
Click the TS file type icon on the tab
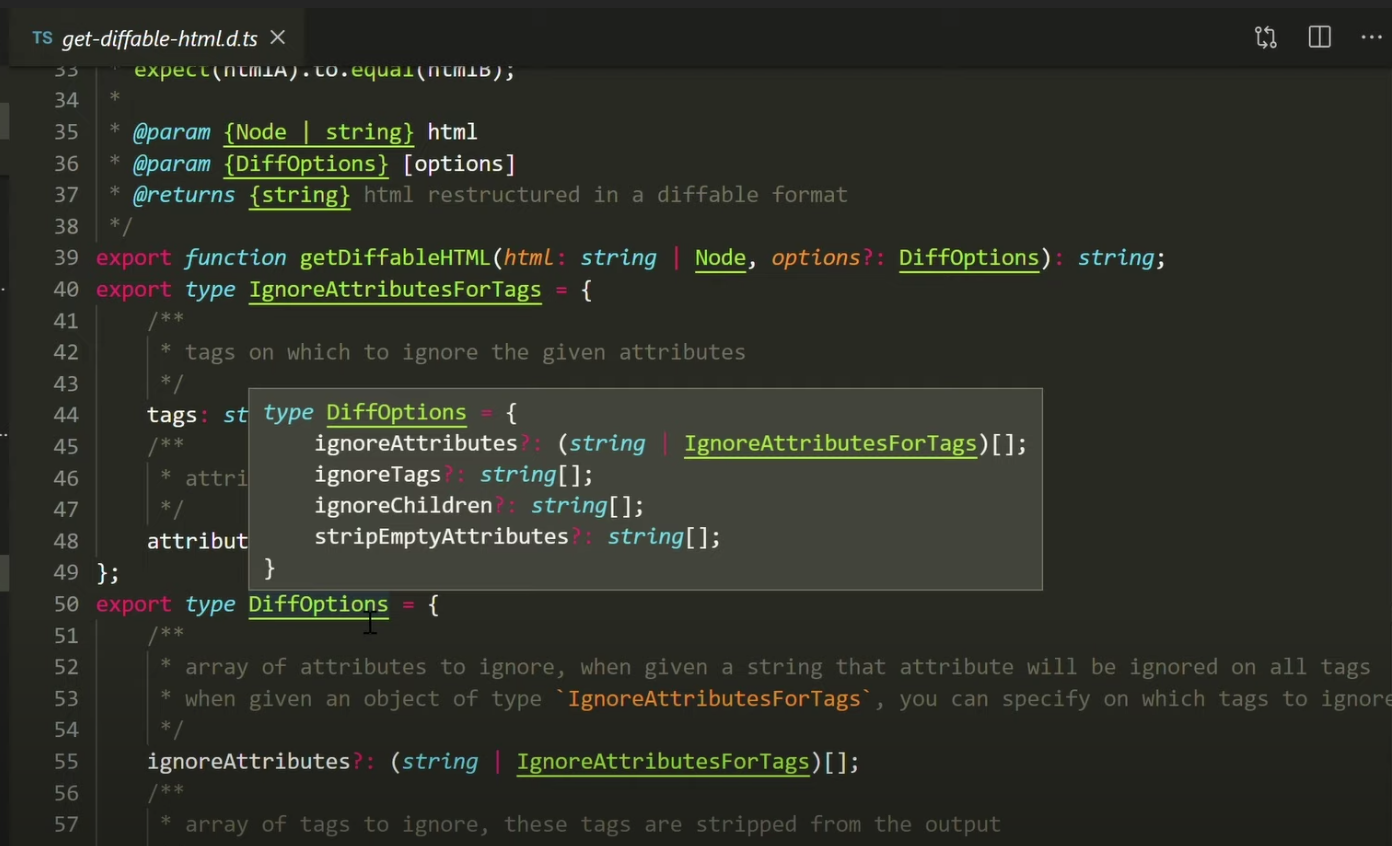[x=42, y=38]
